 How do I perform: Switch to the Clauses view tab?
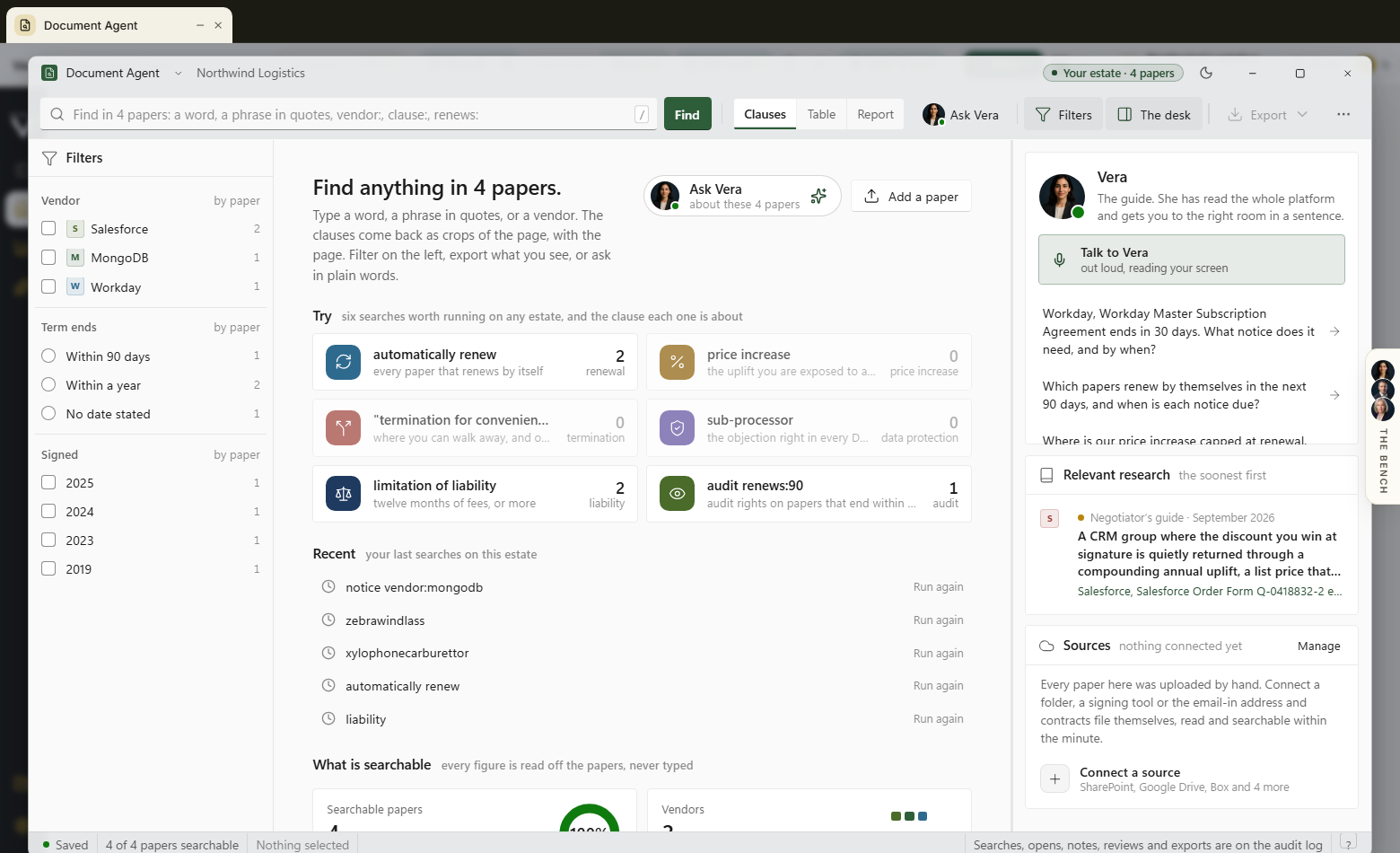coord(765,114)
